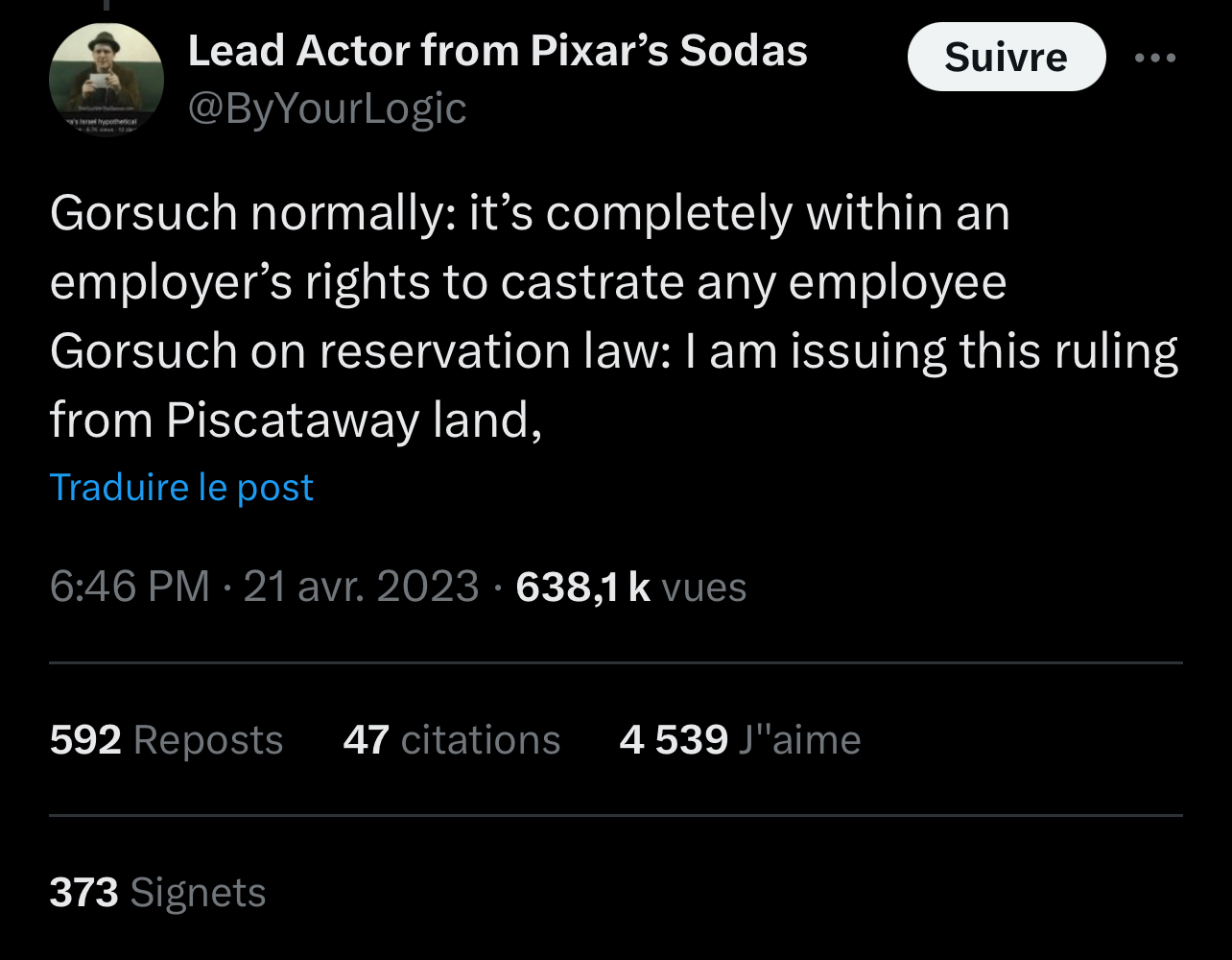This screenshot has width=1232, height=960.
Task: Click display name Lead Actor from Pixar's Sodas
Action: tap(497, 51)
